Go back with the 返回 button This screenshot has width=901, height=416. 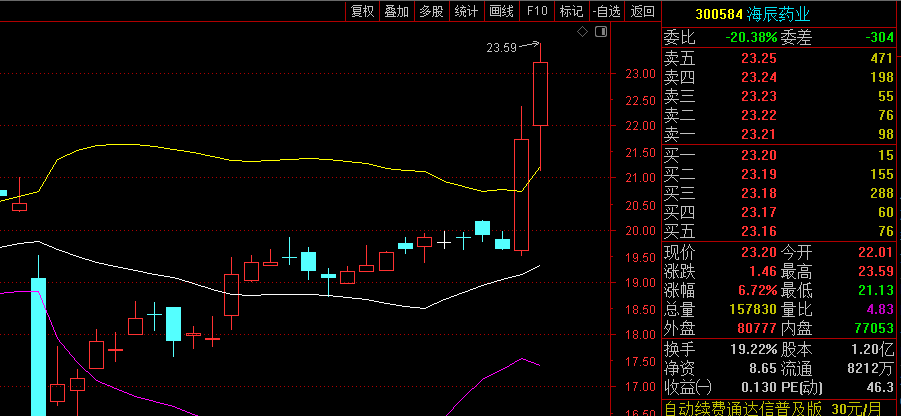[642, 11]
